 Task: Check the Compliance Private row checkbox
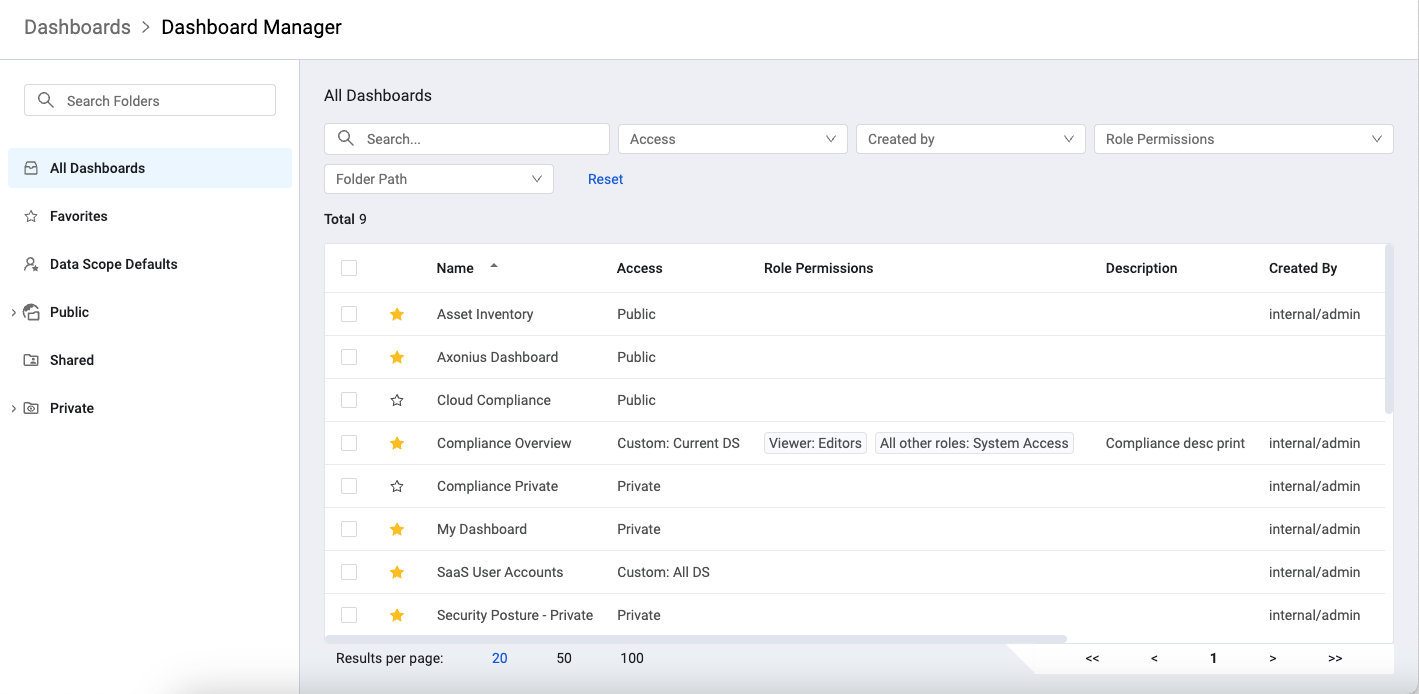349,486
